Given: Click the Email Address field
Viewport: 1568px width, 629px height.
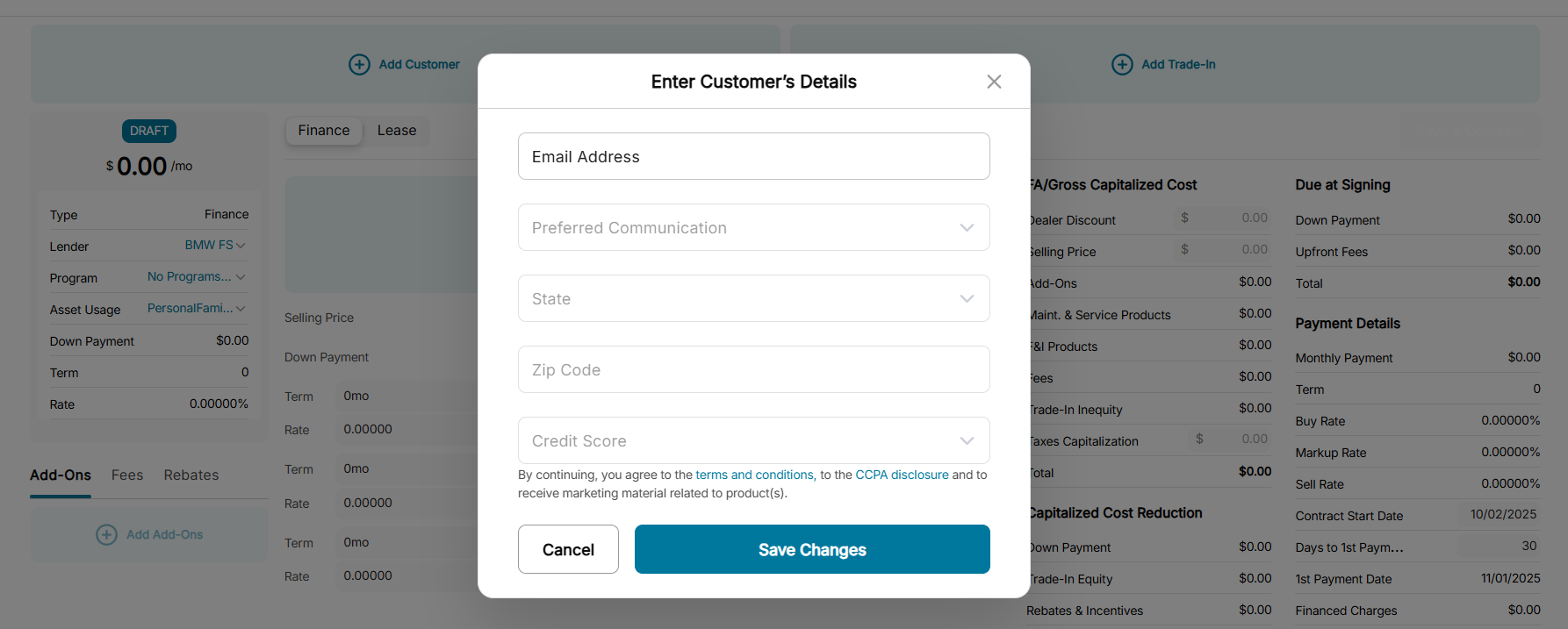Looking at the screenshot, I should tap(753, 157).
